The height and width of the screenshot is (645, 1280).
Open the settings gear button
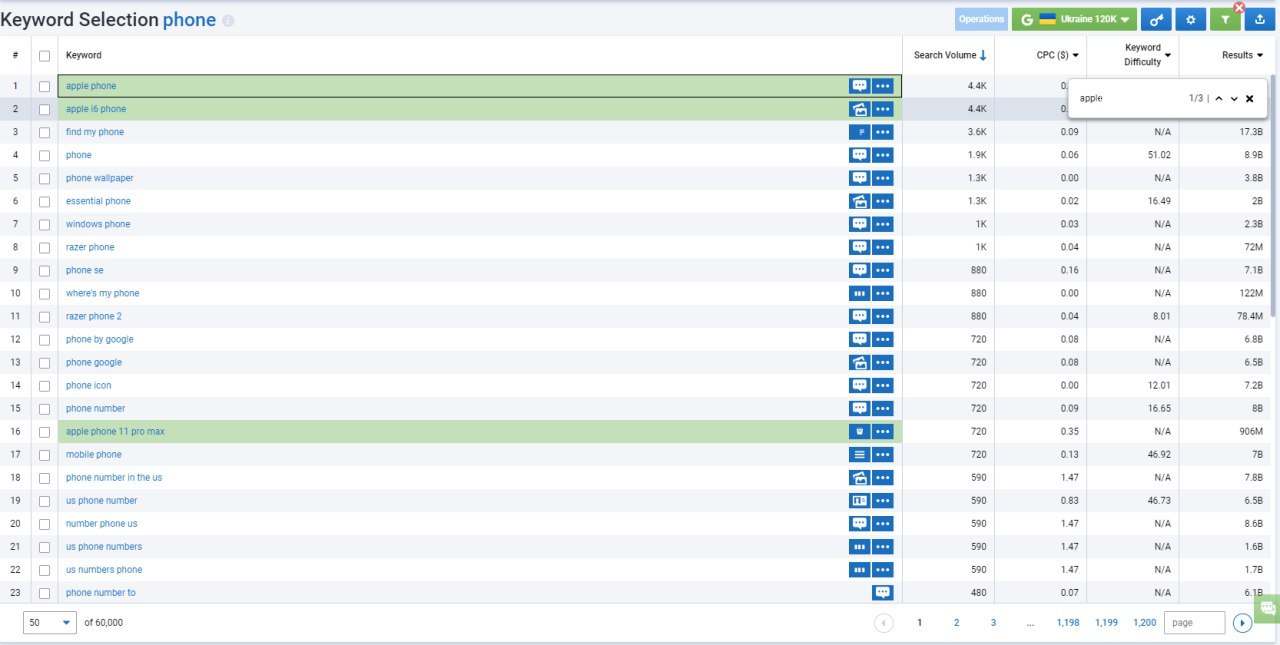pos(1190,19)
